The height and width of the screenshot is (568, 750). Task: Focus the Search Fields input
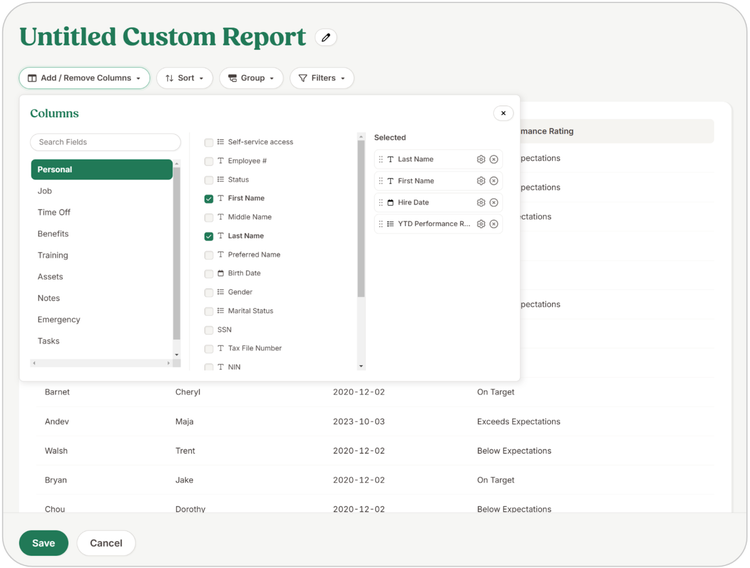[105, 142]
